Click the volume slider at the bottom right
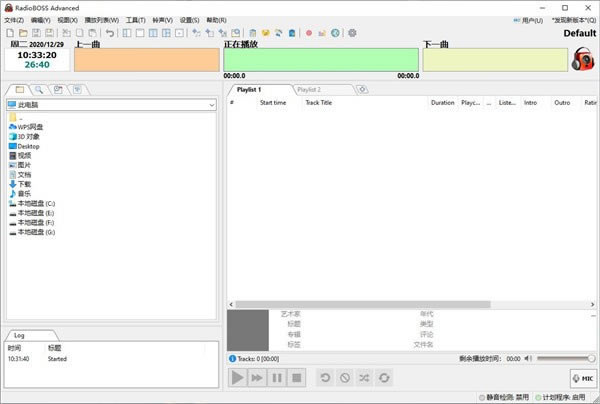The height and width of the screenshot is (404, 600). pyautogui.click(x=565, y=358)
